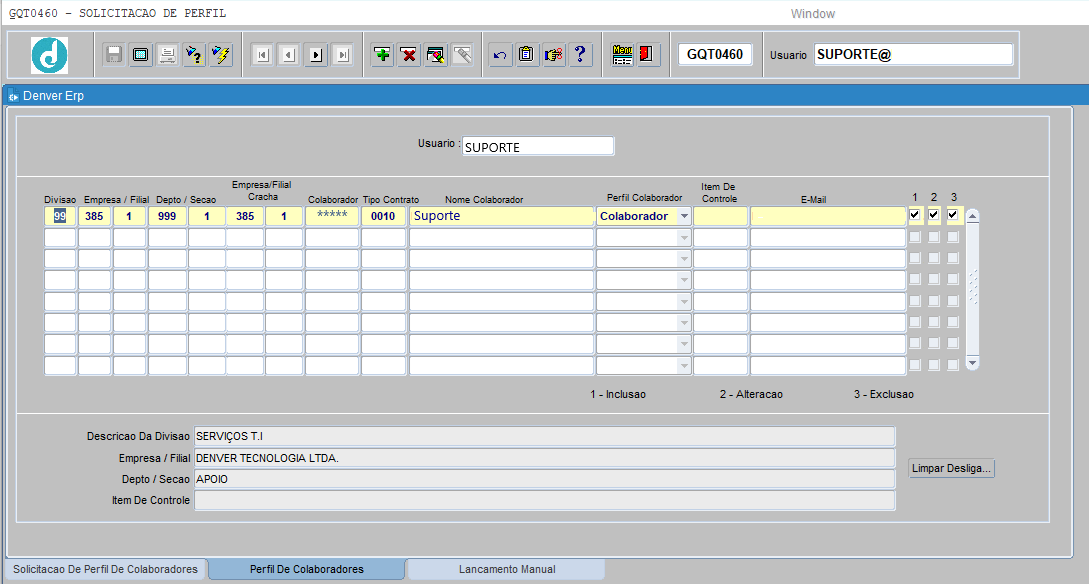The width and height of the screenshot is (1089, 584).
Task: Open Perfil Colaborador dropdown in second row
Action: 684,237
